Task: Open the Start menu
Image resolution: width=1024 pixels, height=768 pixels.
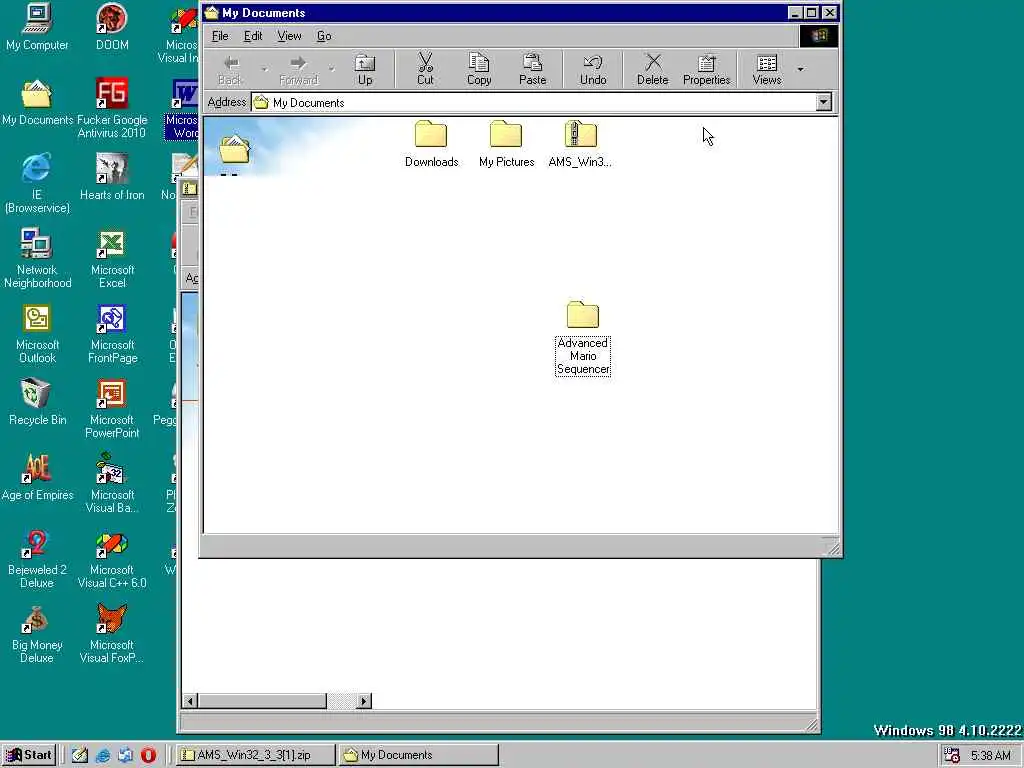Action: coord(29,755)
